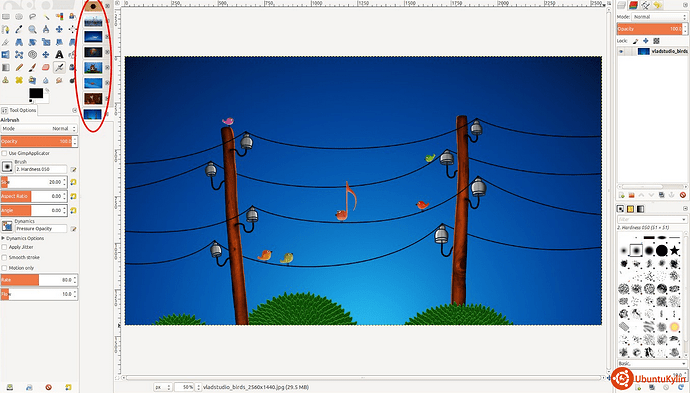Viewport: 690px width, 393px height.
Task: Open brush selector button beside Hardness 050
Action: click(7, 166)
